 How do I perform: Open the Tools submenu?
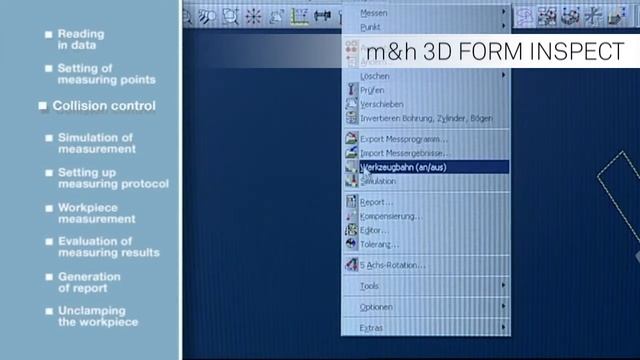click(426, 286)
